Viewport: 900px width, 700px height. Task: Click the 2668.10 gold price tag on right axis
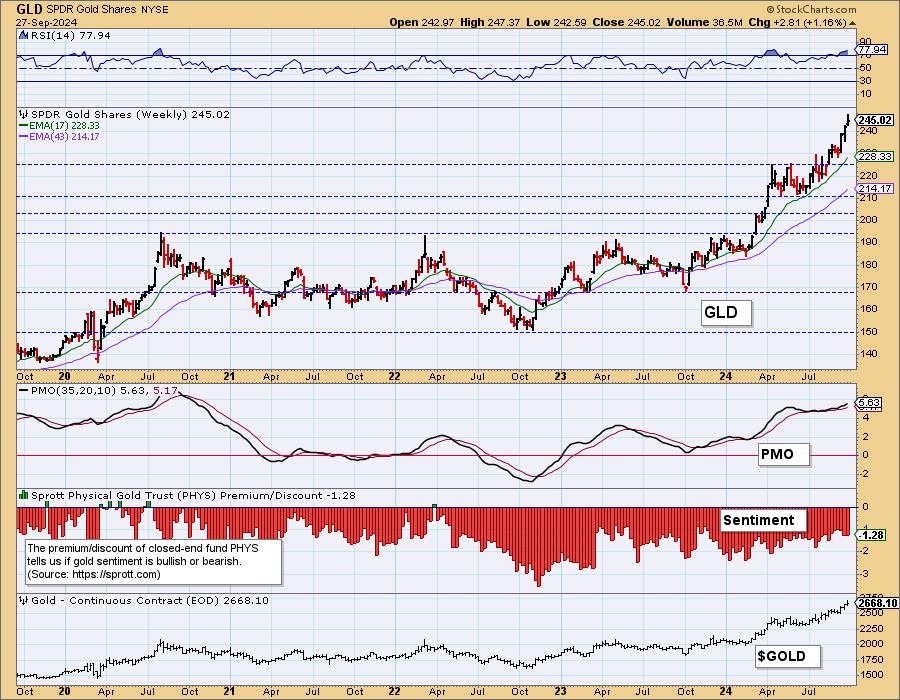point(876,603)
